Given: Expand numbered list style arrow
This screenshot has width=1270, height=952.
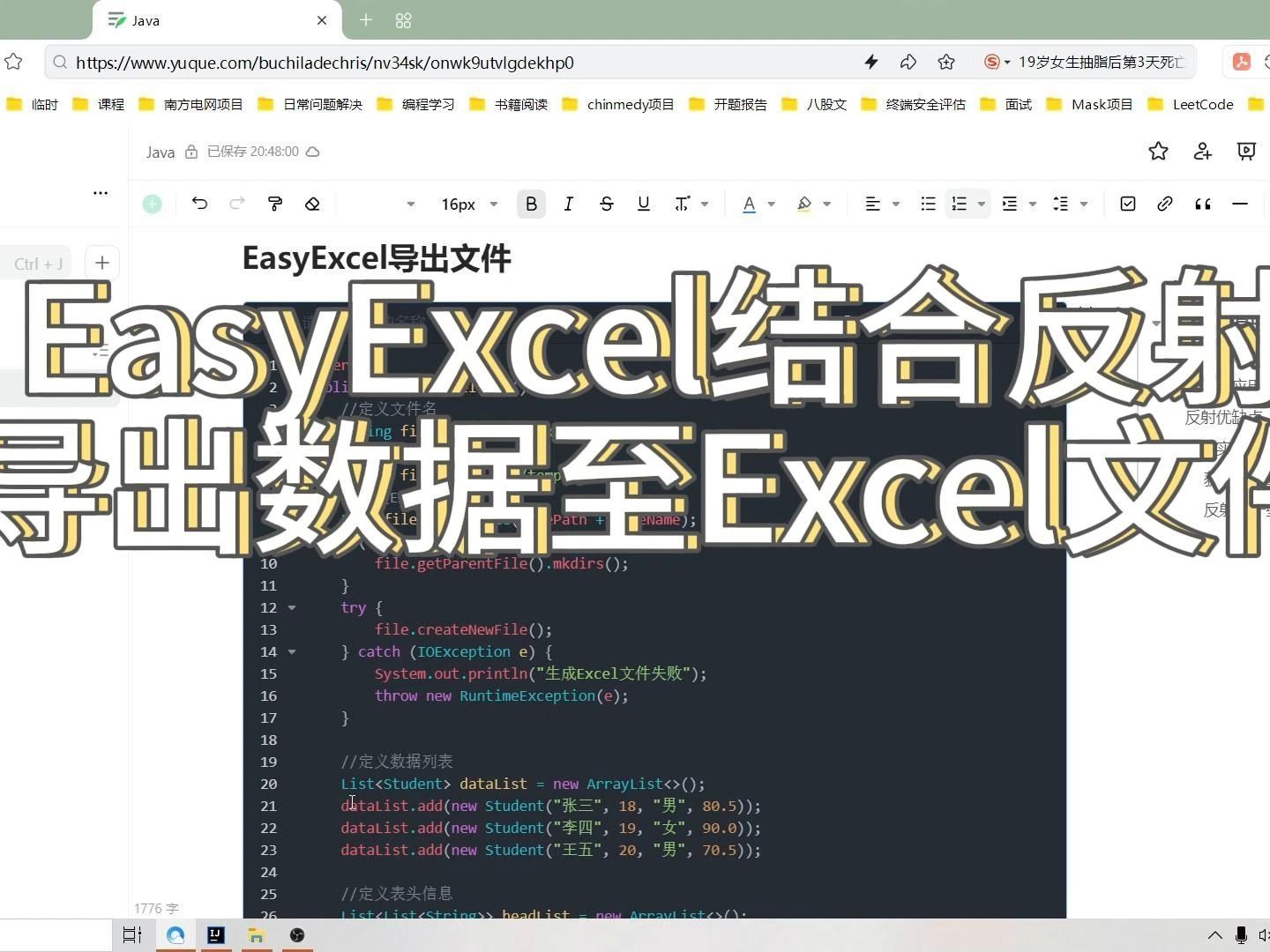Looking at the screenshot, I should tap(981, 204).
